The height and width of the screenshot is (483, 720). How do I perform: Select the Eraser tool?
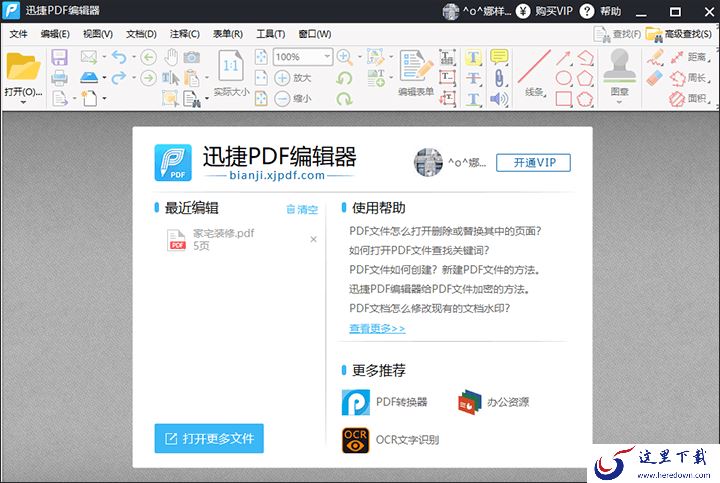click(655, 78)
